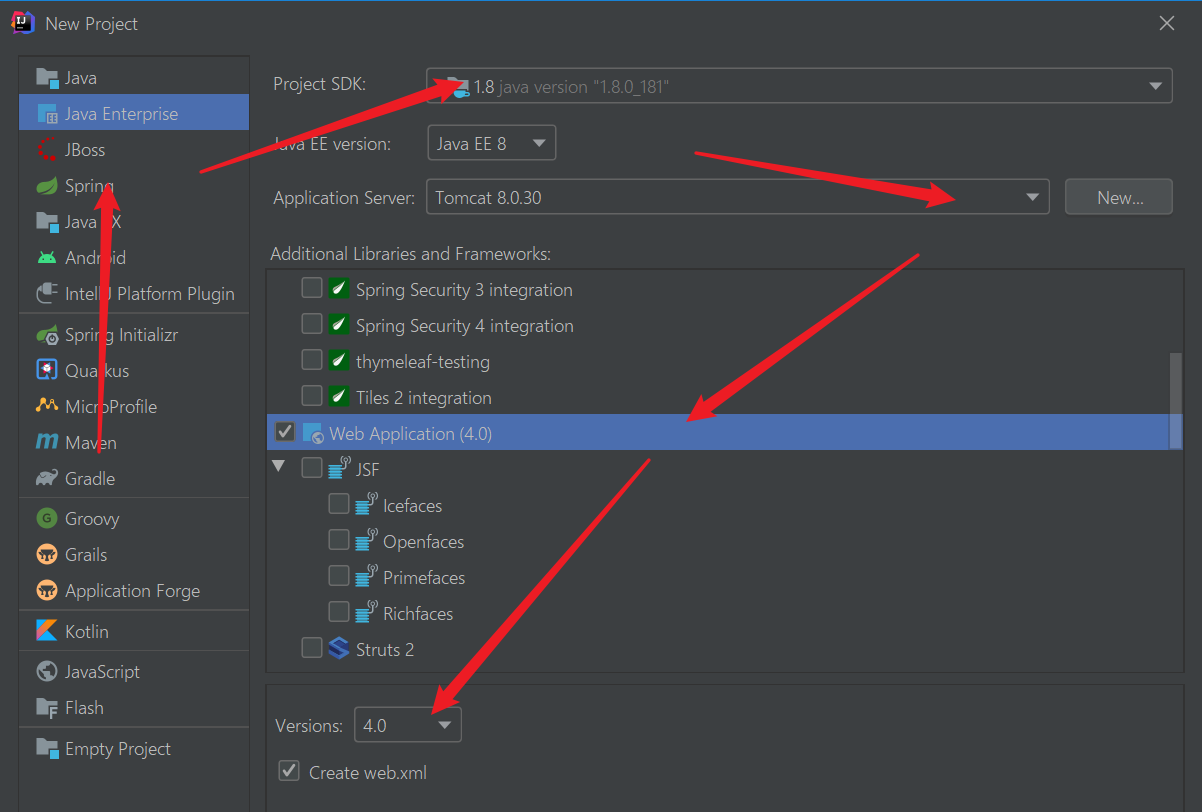Check the JSF checkbox
This screenshot has height=812, width=1202.
point(312,468)
